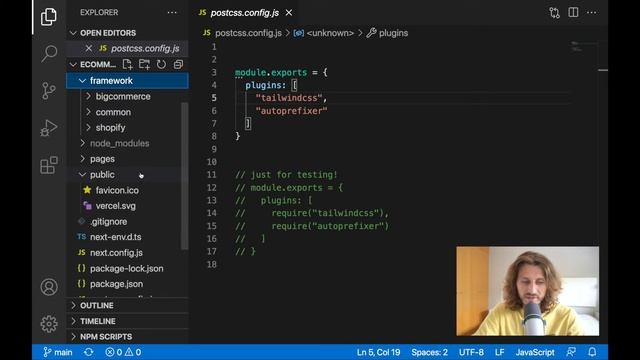The height and width of the screenshot is (360, 640).
Task: Click the main branch indicator
Action: [58, 352]
